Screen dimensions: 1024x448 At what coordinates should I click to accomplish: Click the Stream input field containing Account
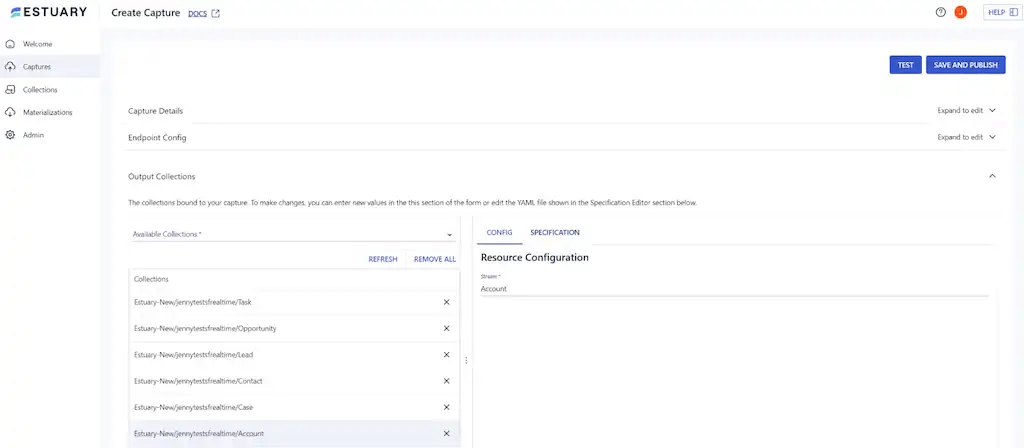pos(735,289)
